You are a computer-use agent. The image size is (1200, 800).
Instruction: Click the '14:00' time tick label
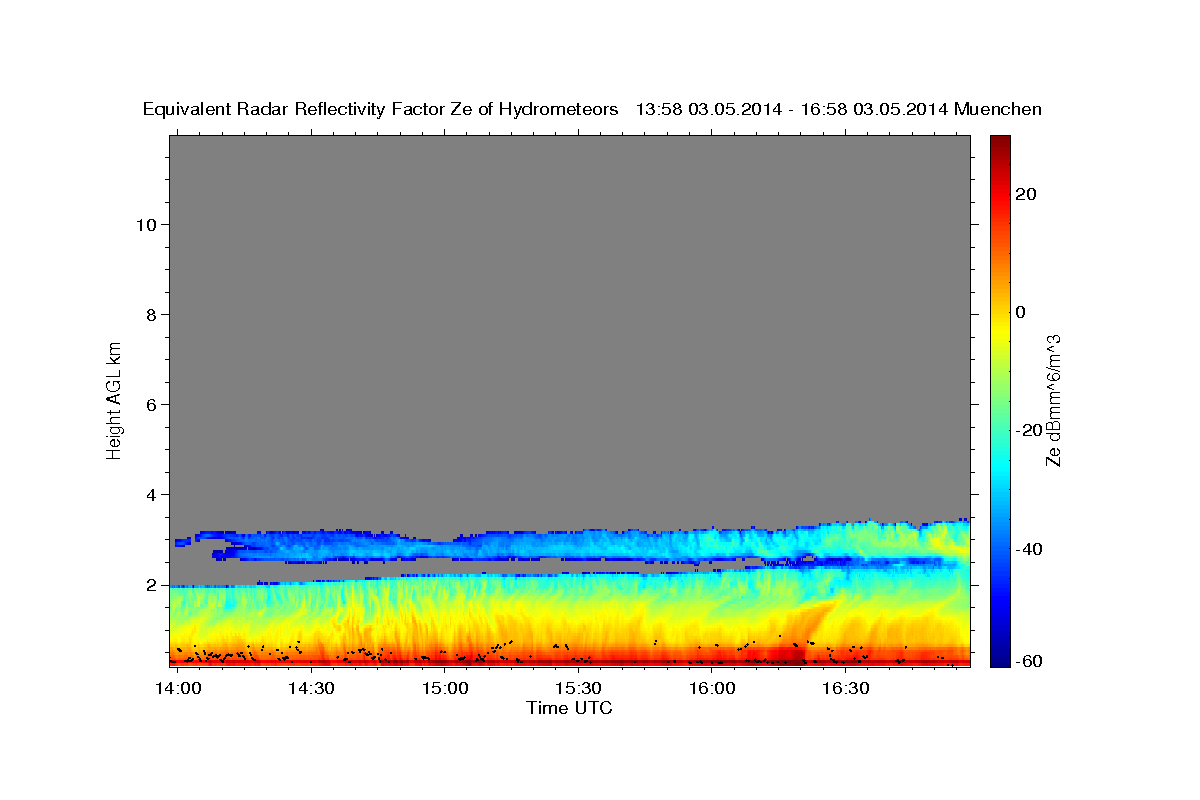click(x=180, y=688)
